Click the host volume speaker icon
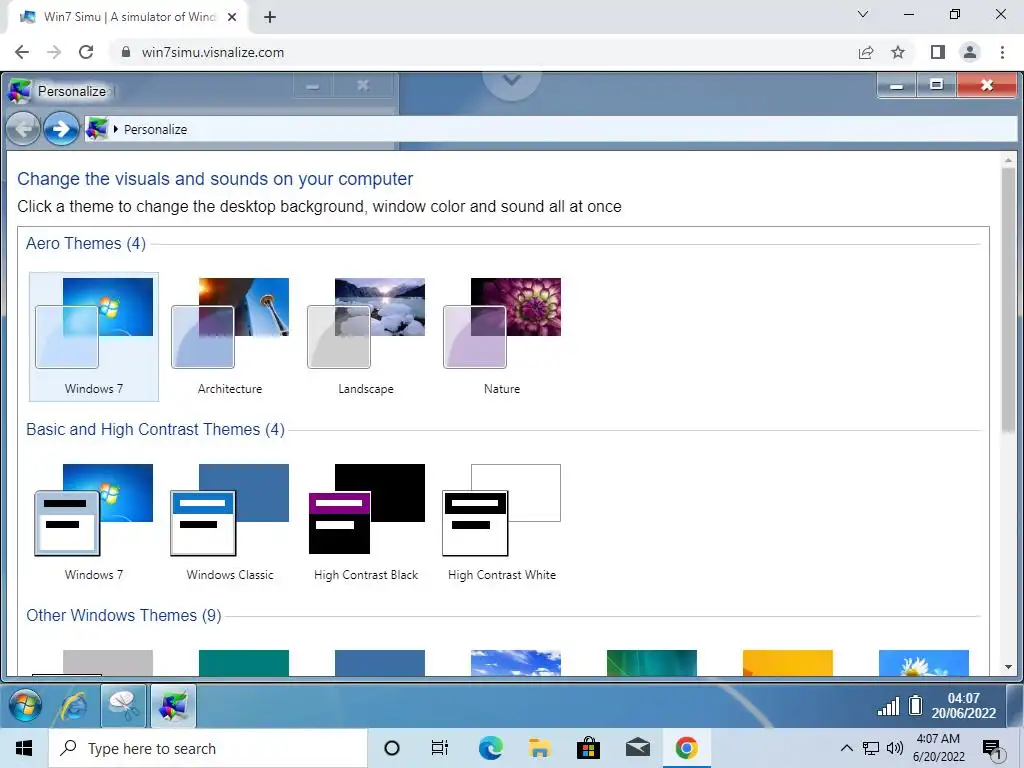Viewport: 1024px width, 768px height. pyautogui.click(x=895, y=748)
